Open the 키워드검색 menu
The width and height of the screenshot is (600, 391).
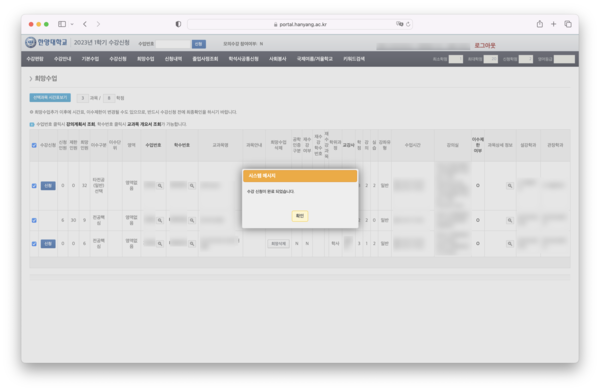(x=354, y=59)
